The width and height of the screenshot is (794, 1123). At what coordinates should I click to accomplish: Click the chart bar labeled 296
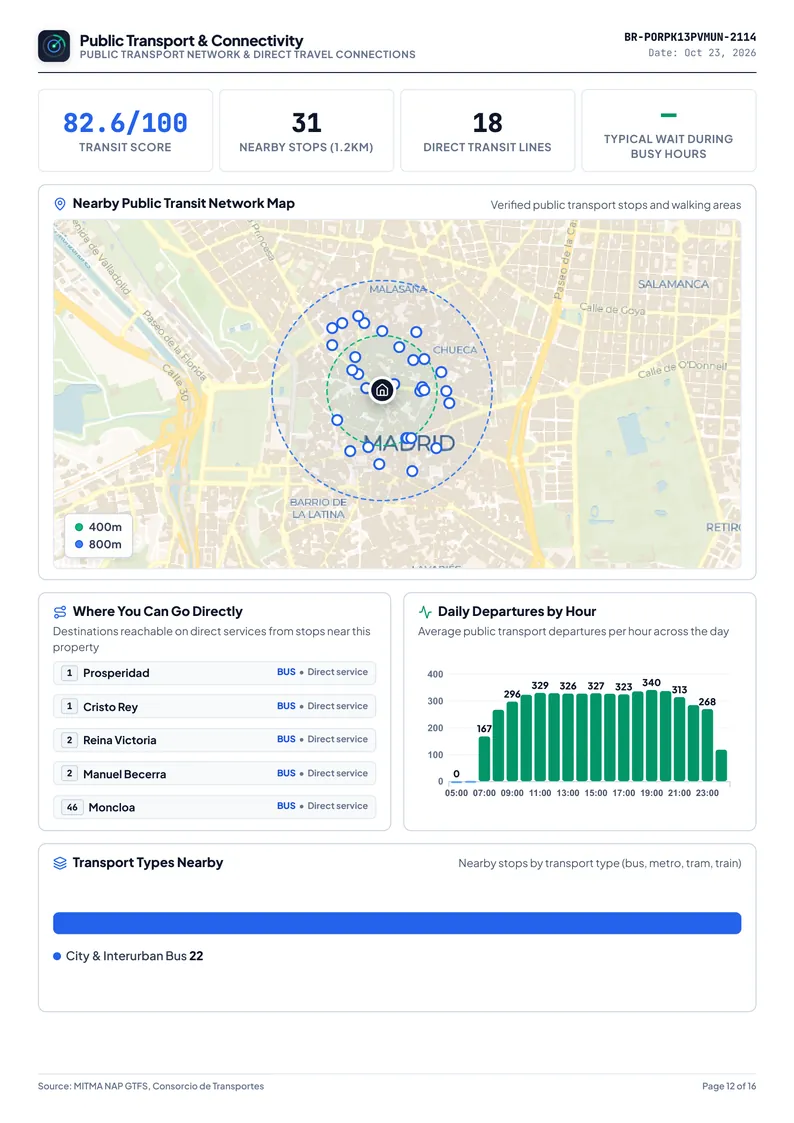tap(512, 741)
